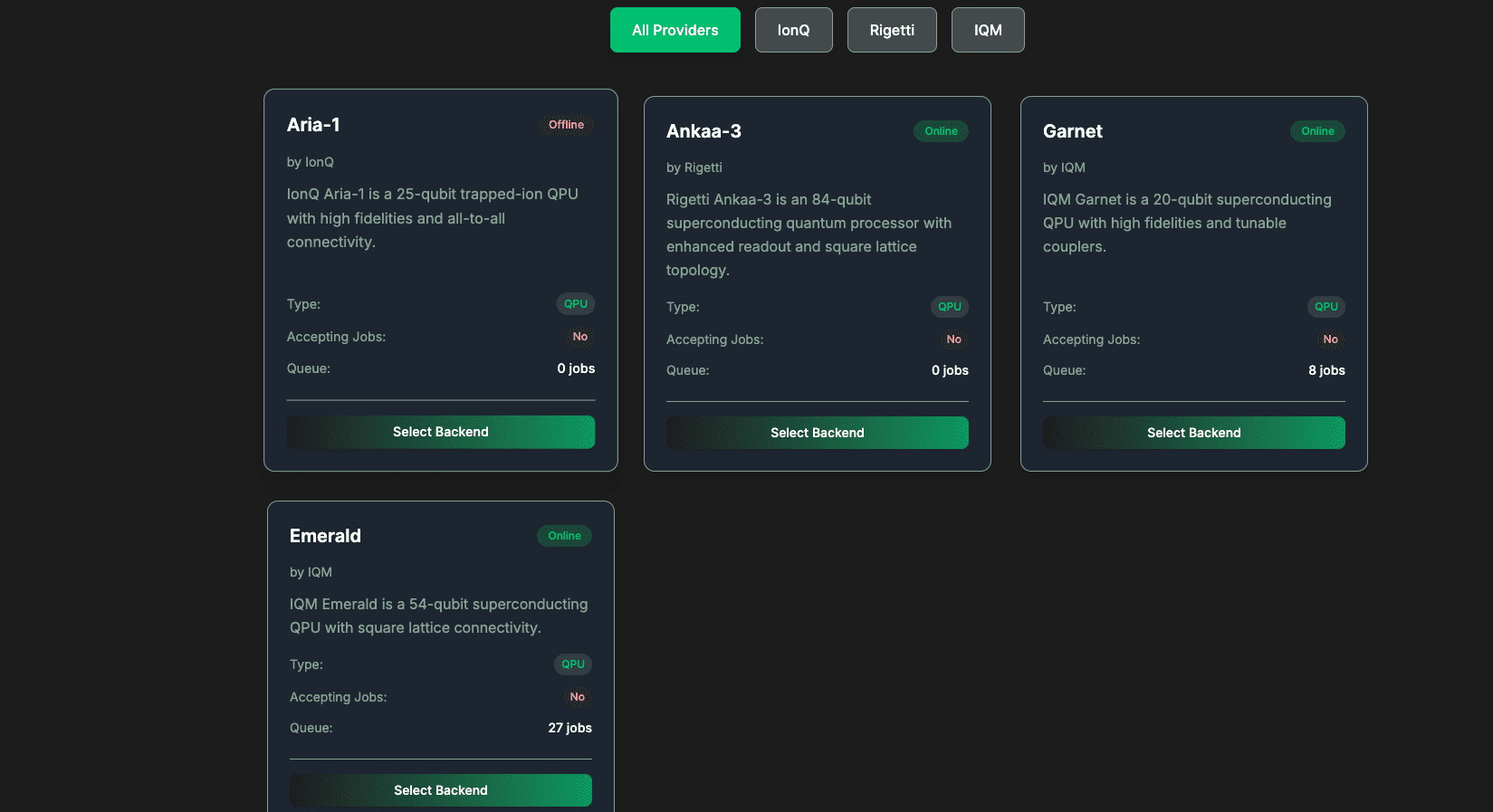Select the Garnet backend
1493x812 pixels.
(x=1193, y=433)
